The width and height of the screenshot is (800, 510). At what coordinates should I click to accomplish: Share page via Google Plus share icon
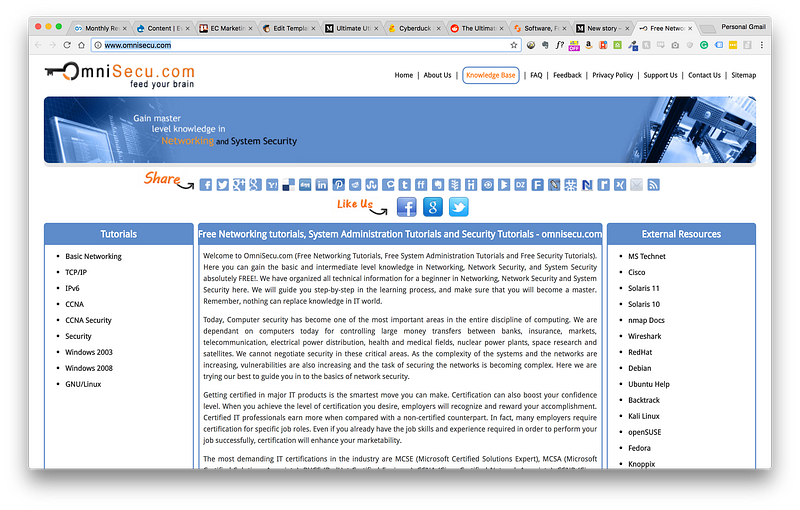coord(239,185)
